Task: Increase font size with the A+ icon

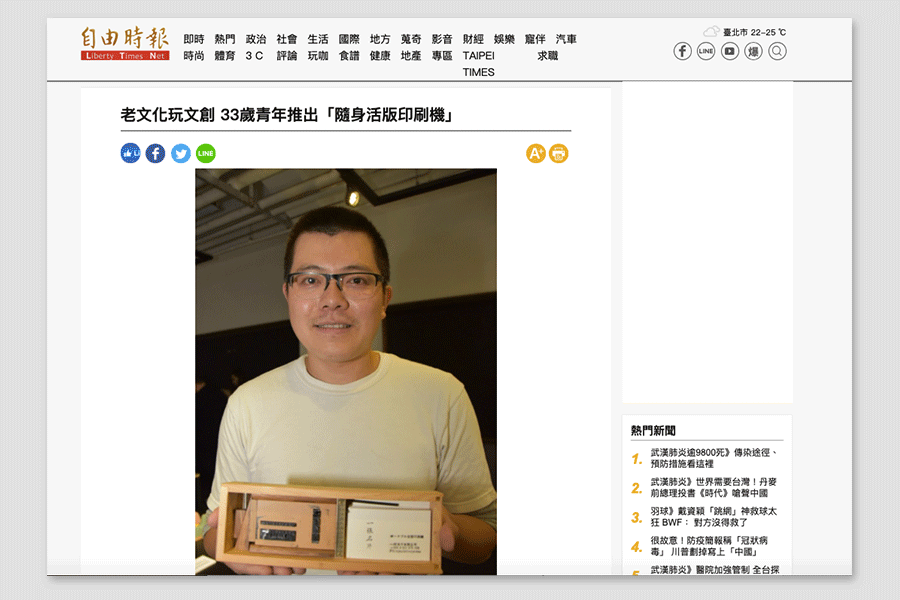Action: click(535, 153)
